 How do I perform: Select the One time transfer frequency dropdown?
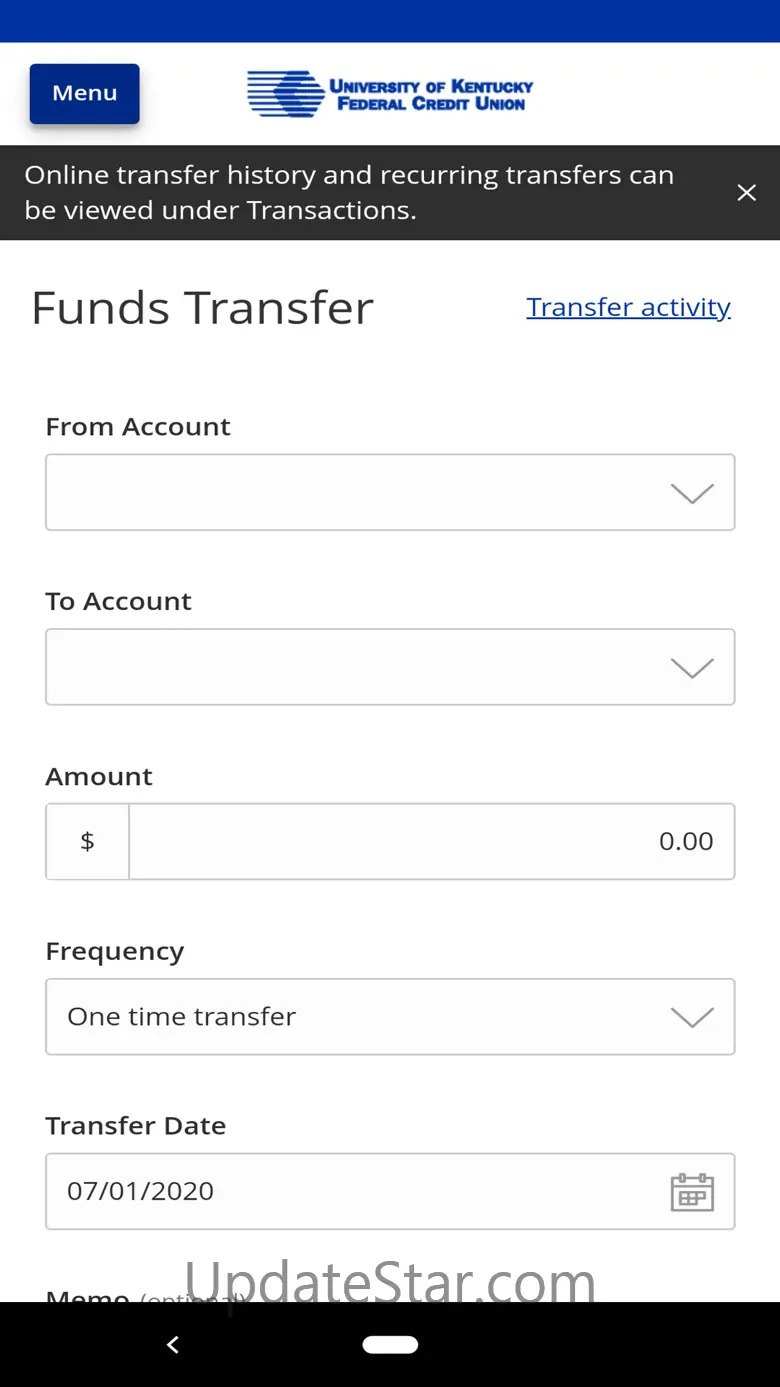point(360,1016)
